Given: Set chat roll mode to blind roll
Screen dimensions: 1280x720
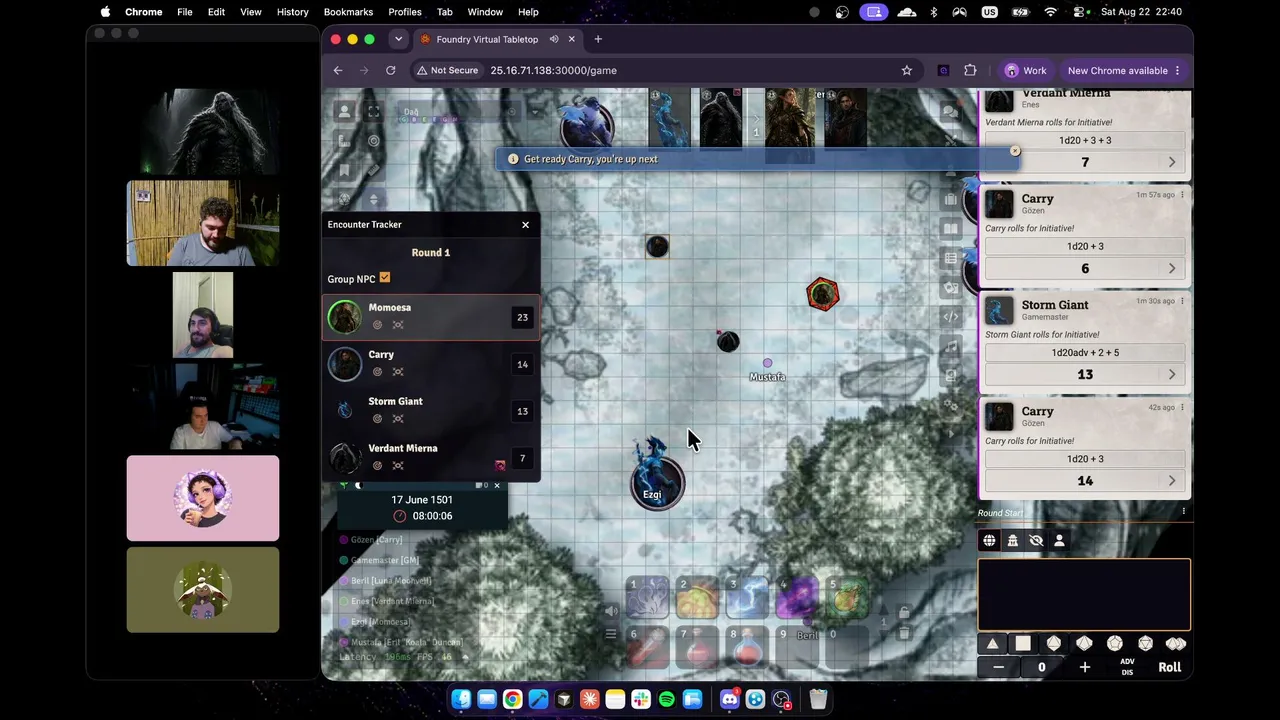Looking at the screenshot, I should pyautogui.click(x=1036, y=541).
